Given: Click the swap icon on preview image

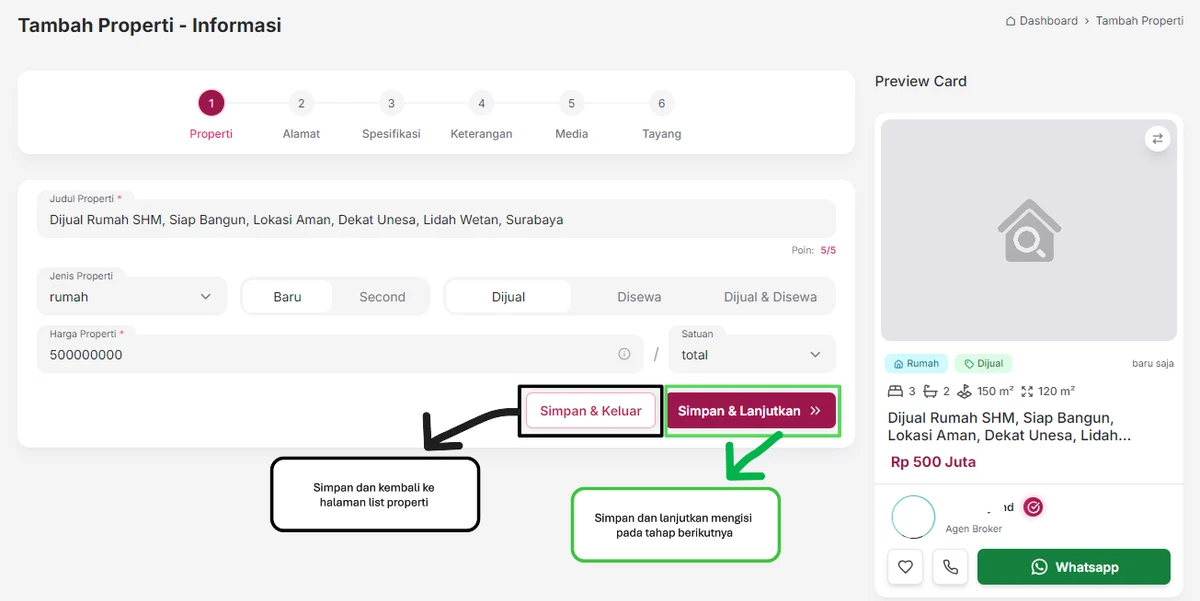Looking at the screenshot, I should coord(1157,139).
